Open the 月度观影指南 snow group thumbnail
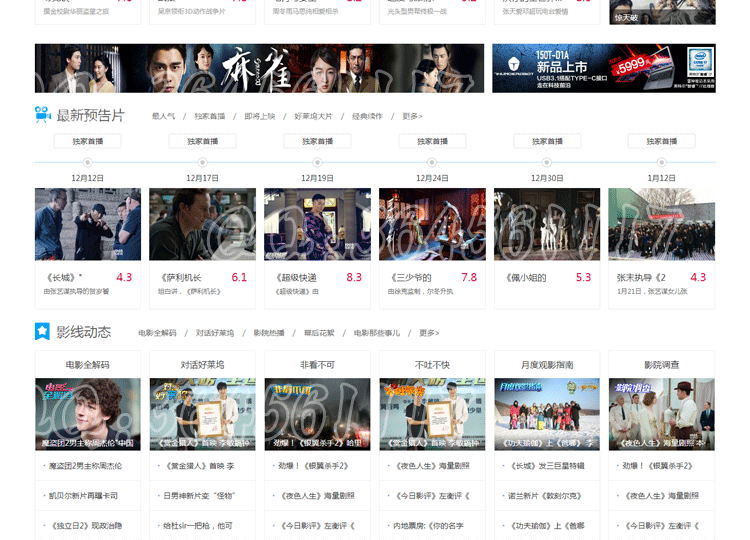The height and width of the screenshot is (540, 750). click(x=547, y=414)
